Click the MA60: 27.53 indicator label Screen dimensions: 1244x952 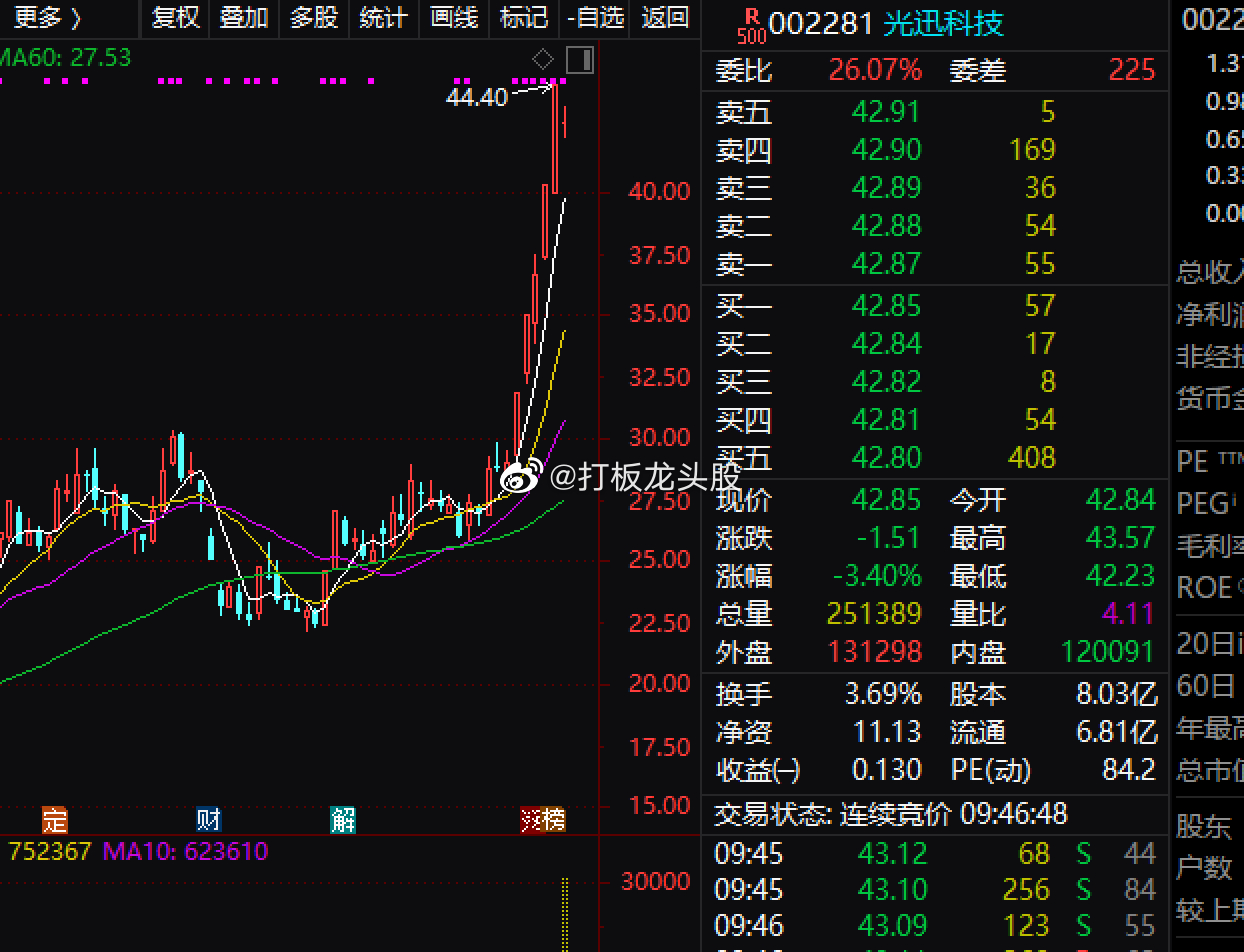[x=66, y=58]
